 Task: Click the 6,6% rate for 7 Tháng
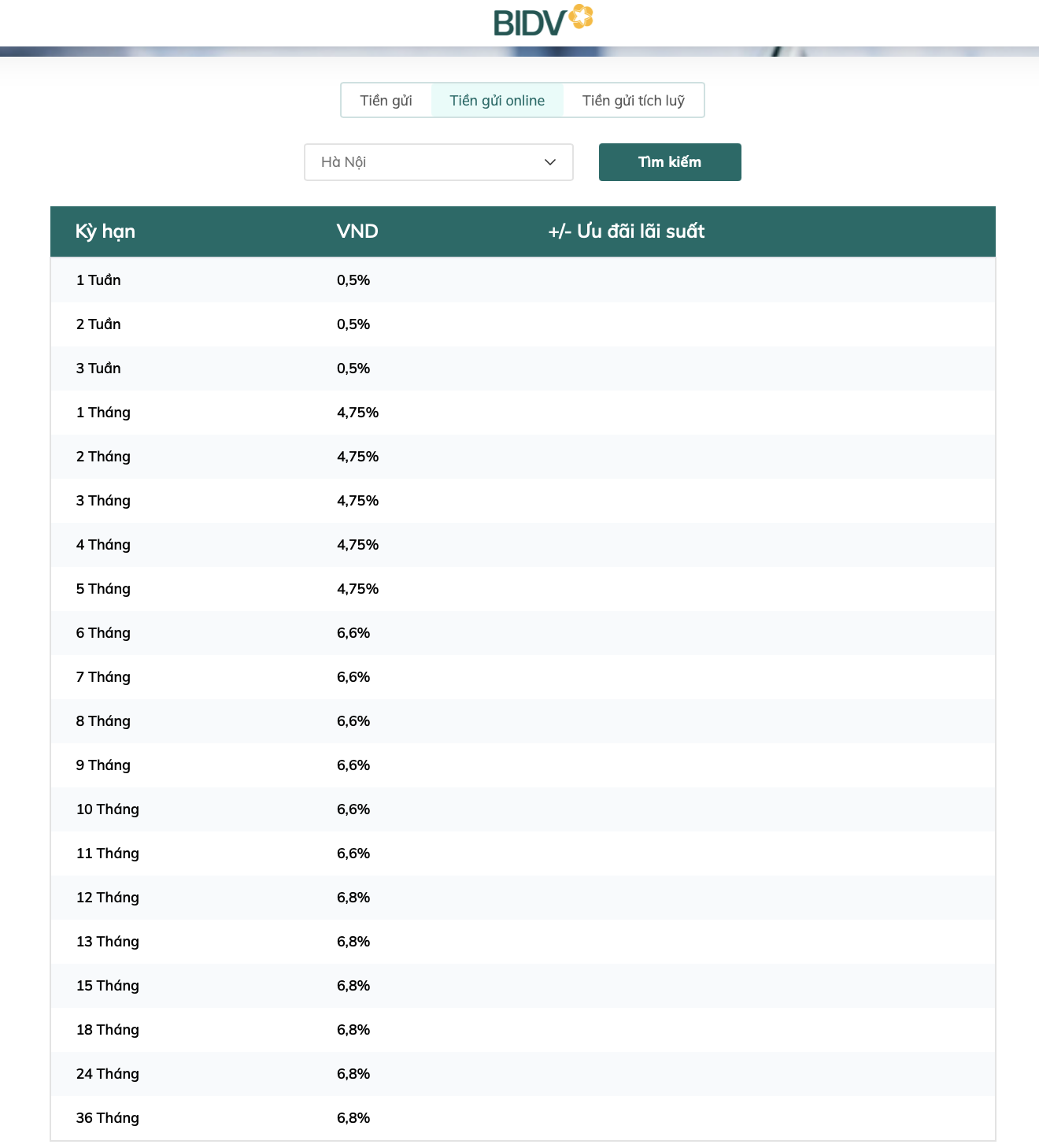[353, 677]
